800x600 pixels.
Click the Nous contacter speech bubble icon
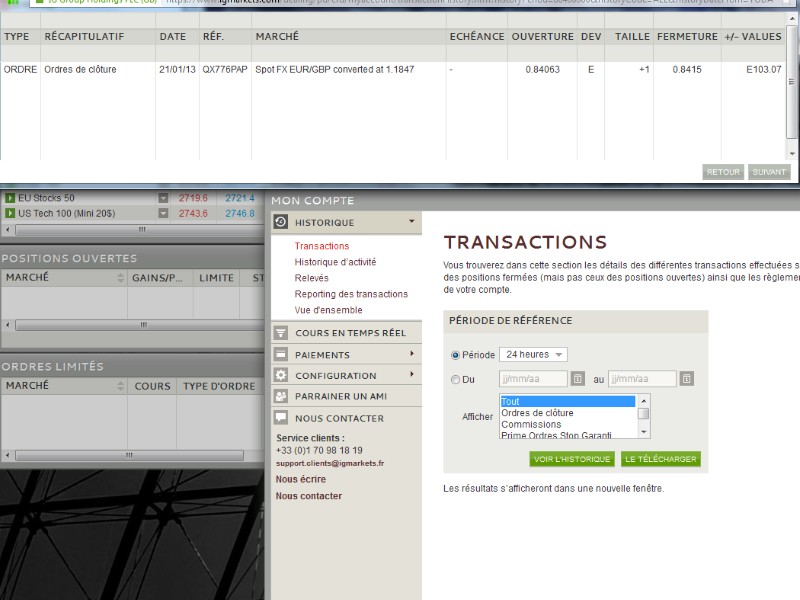tap(281, 417)
